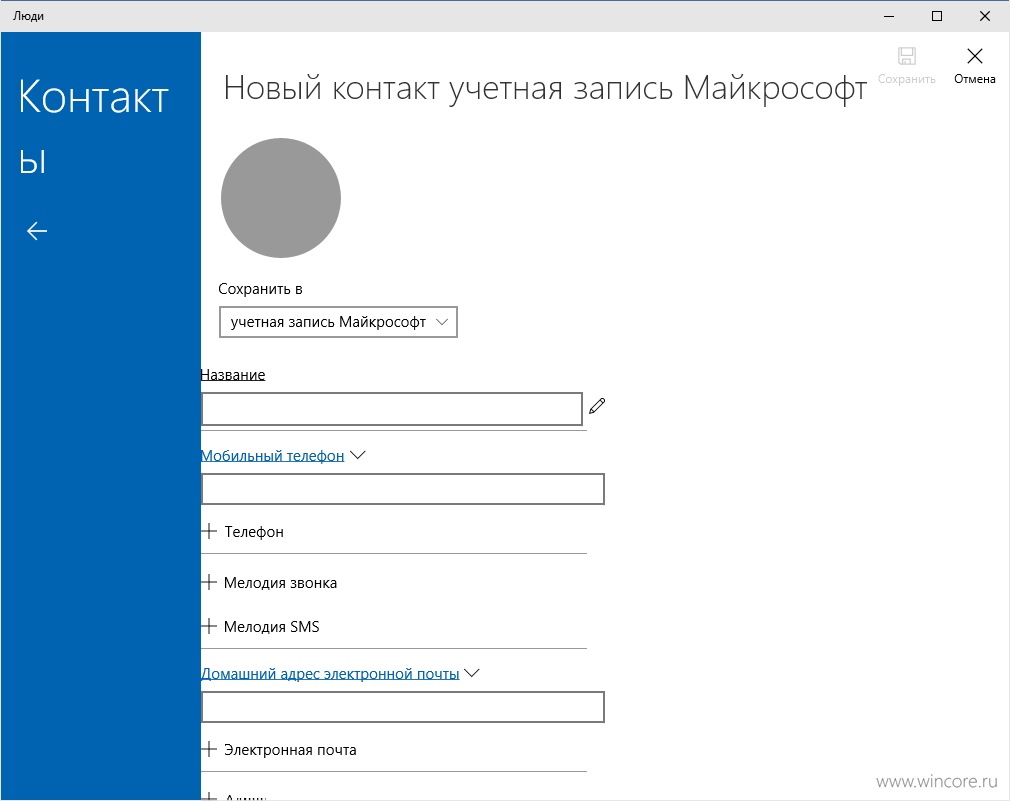Add another phone via Телефон
Screen dimensions: 1010x801
(254, 532)
